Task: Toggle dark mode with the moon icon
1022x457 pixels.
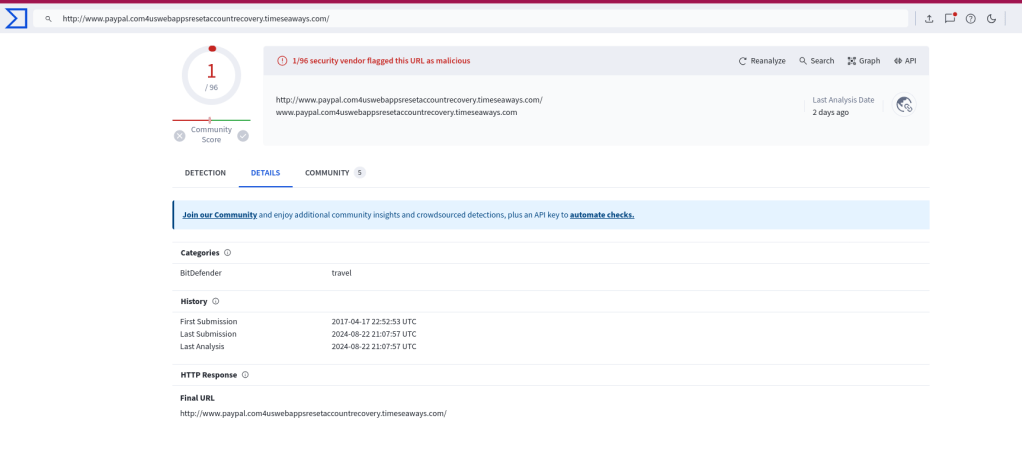Action: [x=991, y=19]
